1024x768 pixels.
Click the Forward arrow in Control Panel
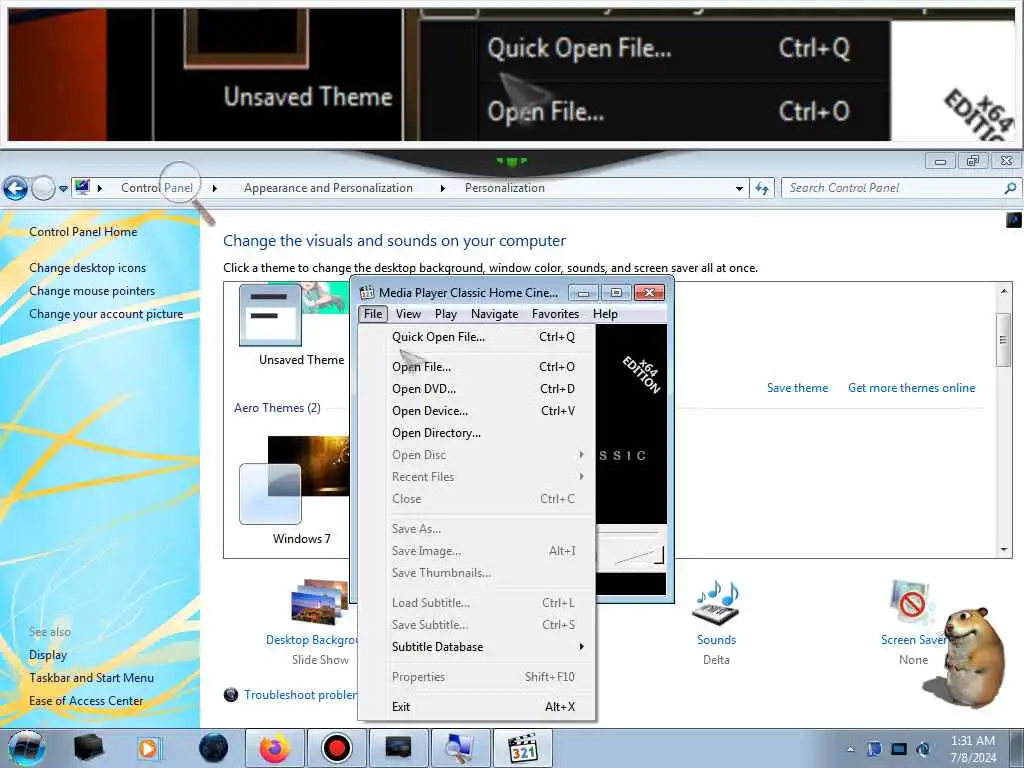tap(43, 189)
